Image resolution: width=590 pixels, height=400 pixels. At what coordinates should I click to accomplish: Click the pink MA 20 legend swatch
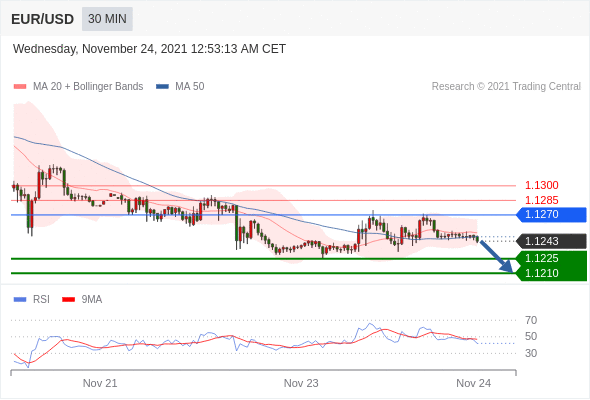pos(20,87)
